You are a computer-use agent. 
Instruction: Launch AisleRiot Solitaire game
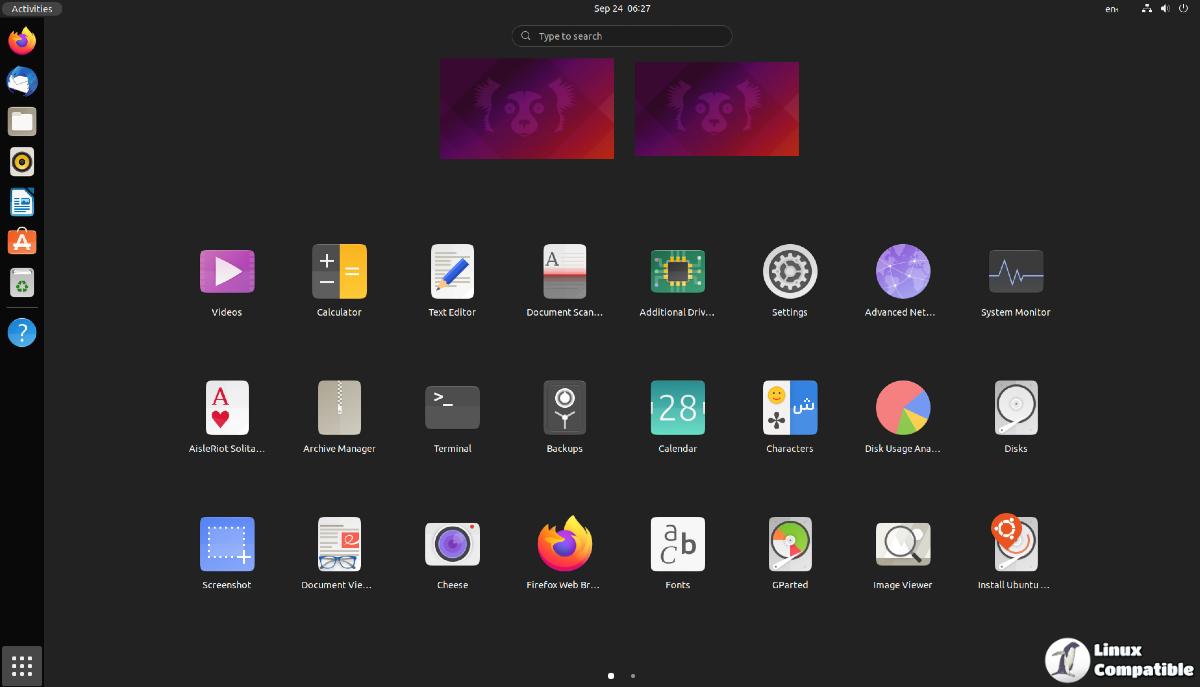tap(227, 408)
